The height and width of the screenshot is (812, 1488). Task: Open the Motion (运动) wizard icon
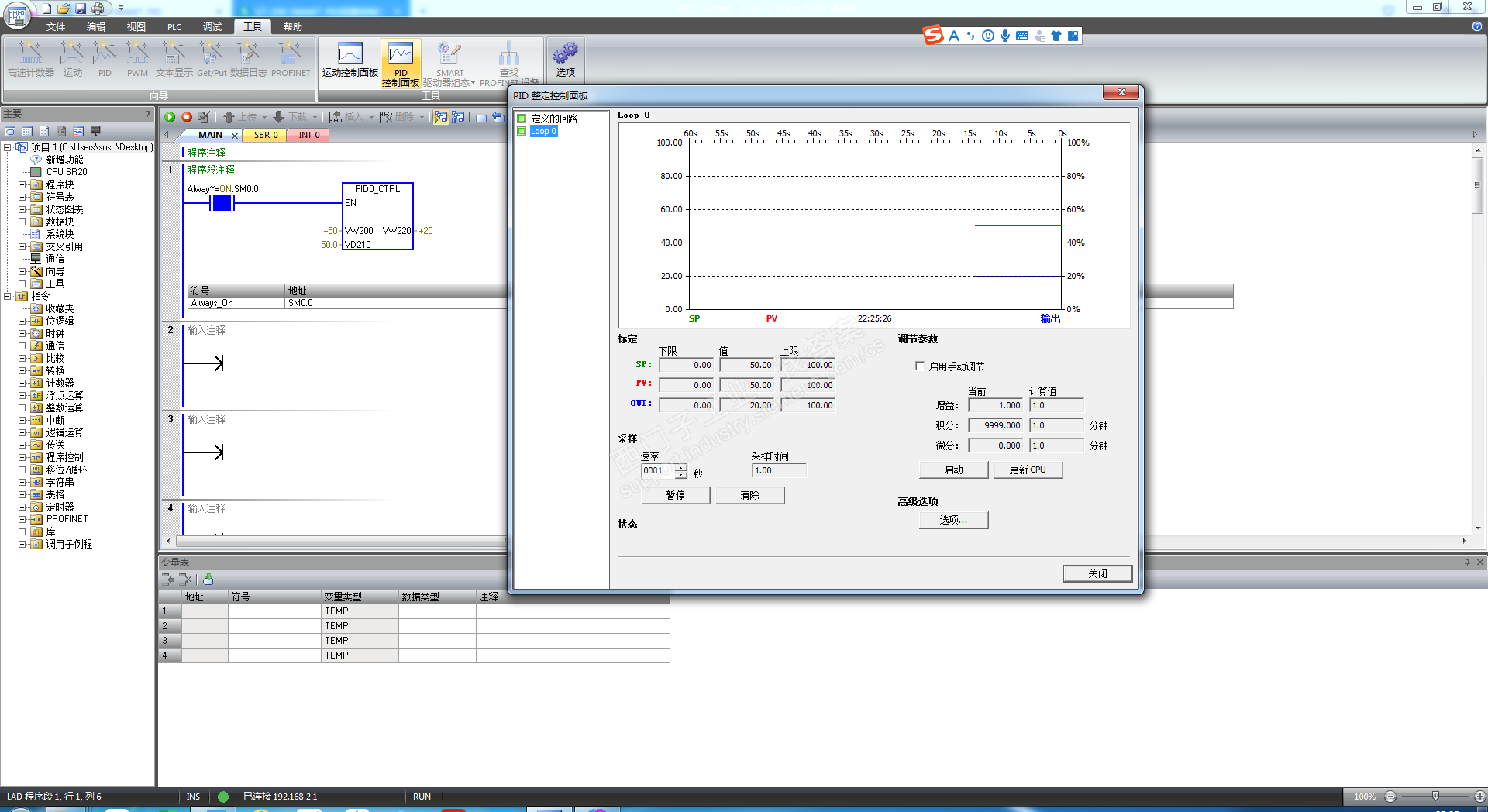pyautogui.click(x=72, y=59)
